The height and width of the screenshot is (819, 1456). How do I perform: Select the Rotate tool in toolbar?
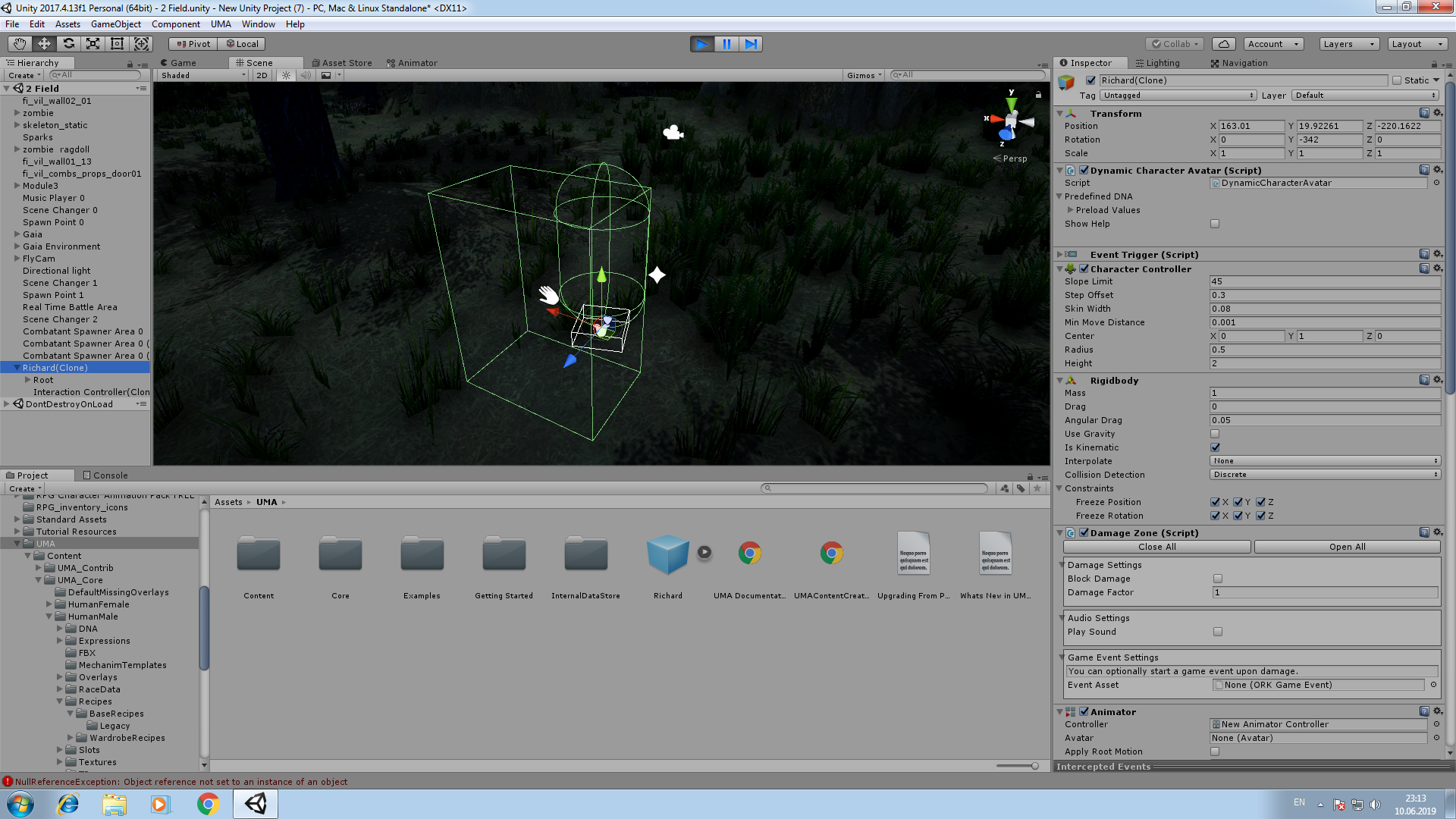[68, 44]
